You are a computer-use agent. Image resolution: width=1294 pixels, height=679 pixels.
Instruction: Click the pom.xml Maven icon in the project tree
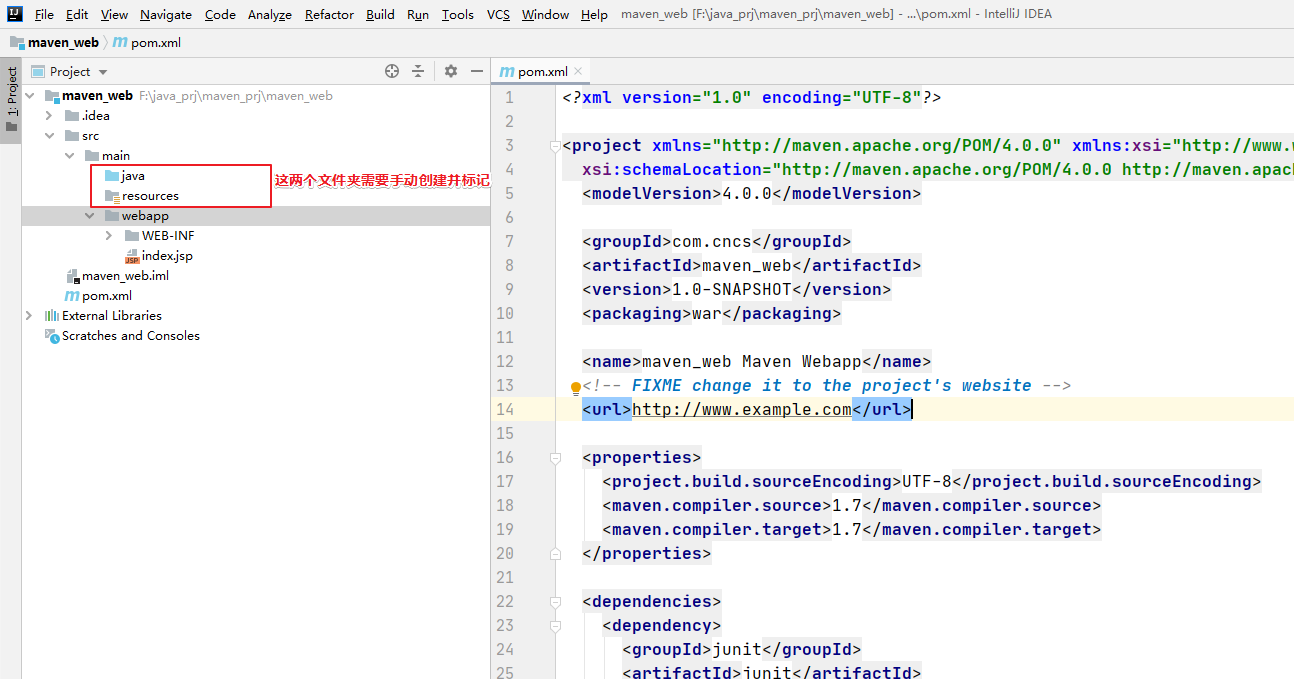[x=72, y=296]
